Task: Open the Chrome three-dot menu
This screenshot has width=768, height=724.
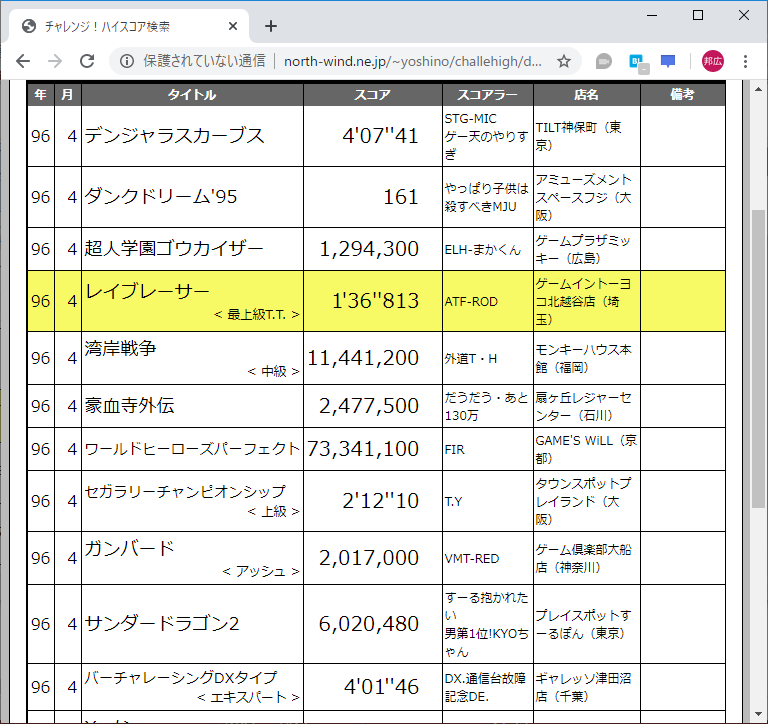Action: click(x=745, y=61)
